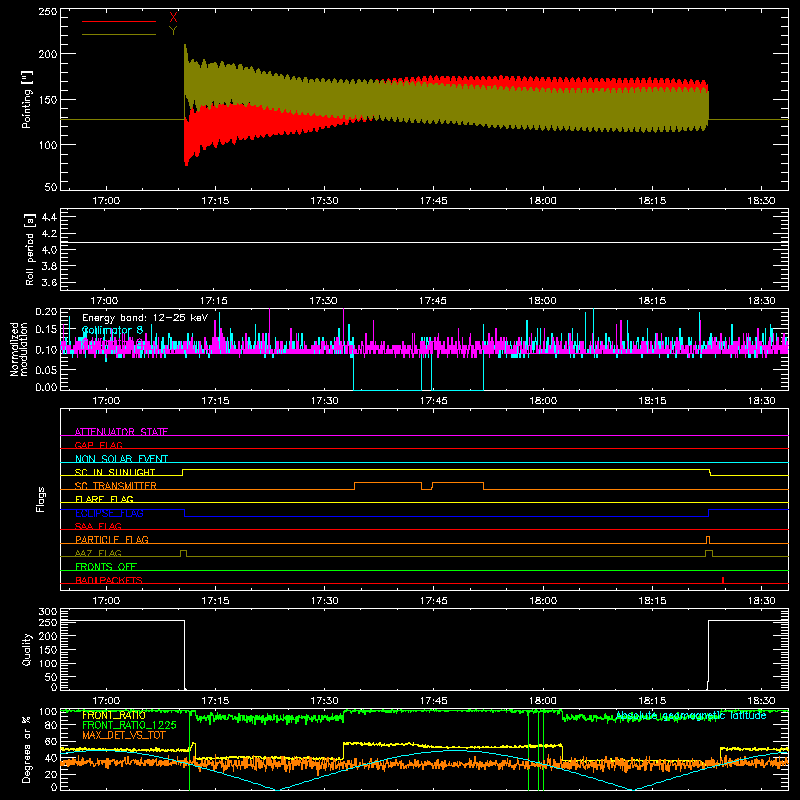Click the Pointing axis title
The height and width of the screenshot is (800, 800).
[27, 99]
